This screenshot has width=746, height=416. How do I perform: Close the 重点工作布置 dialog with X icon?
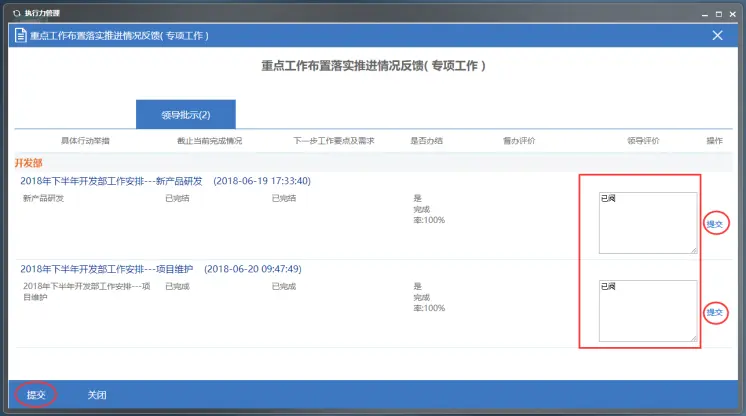coord(717,35)
